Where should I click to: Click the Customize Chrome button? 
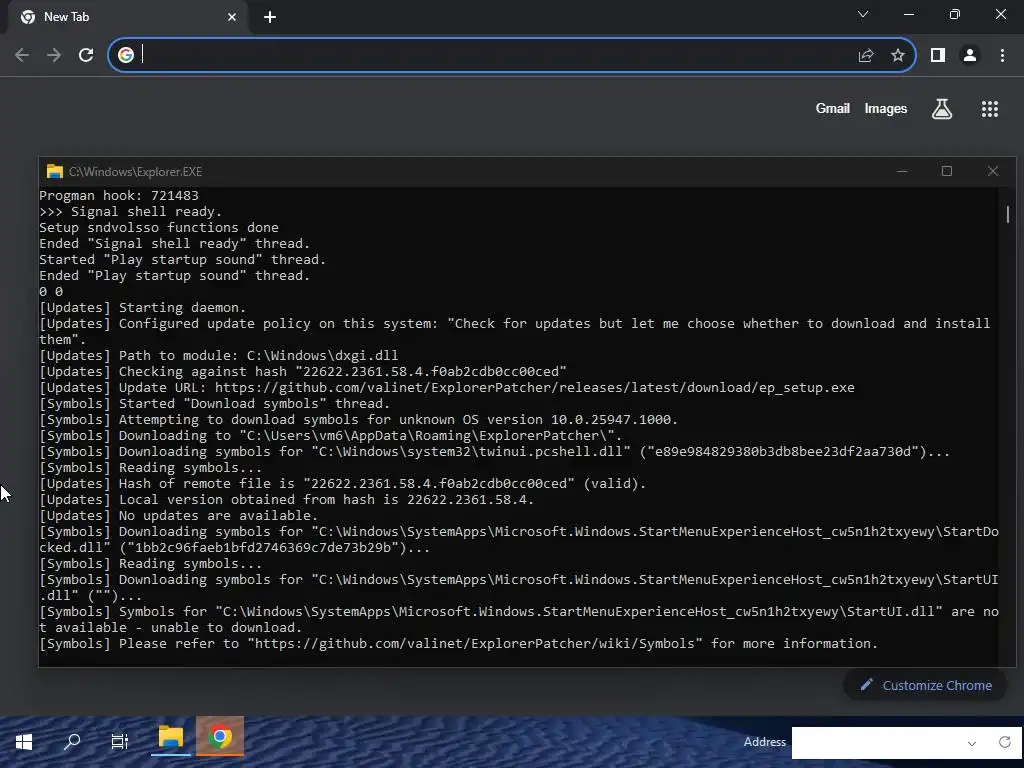925,685
